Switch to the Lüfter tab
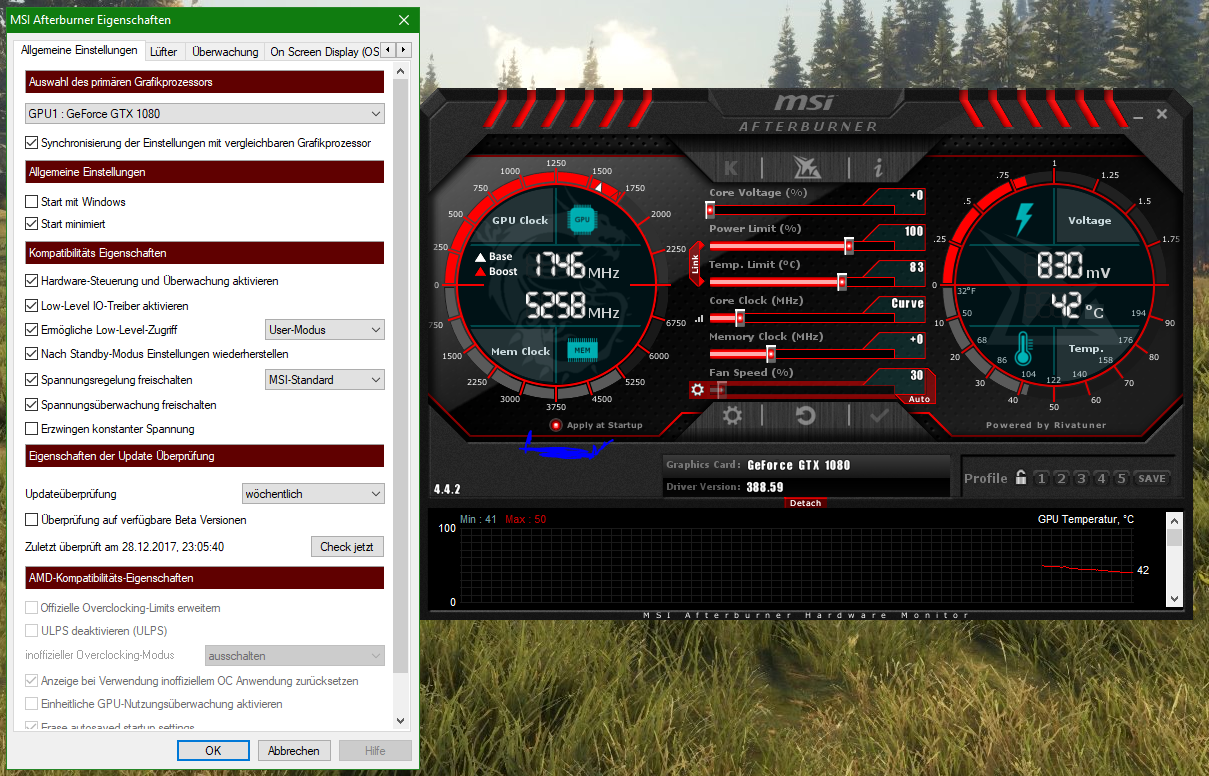1209x776 pixels. (163, 52)
